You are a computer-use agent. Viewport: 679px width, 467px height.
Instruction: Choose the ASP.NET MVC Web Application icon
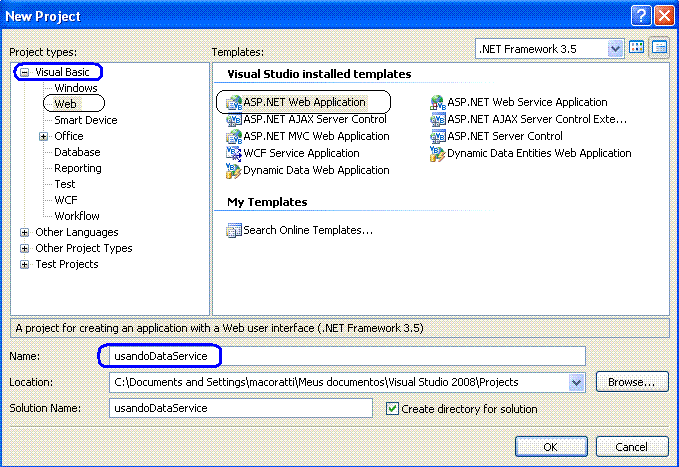[x=234, y=136]
